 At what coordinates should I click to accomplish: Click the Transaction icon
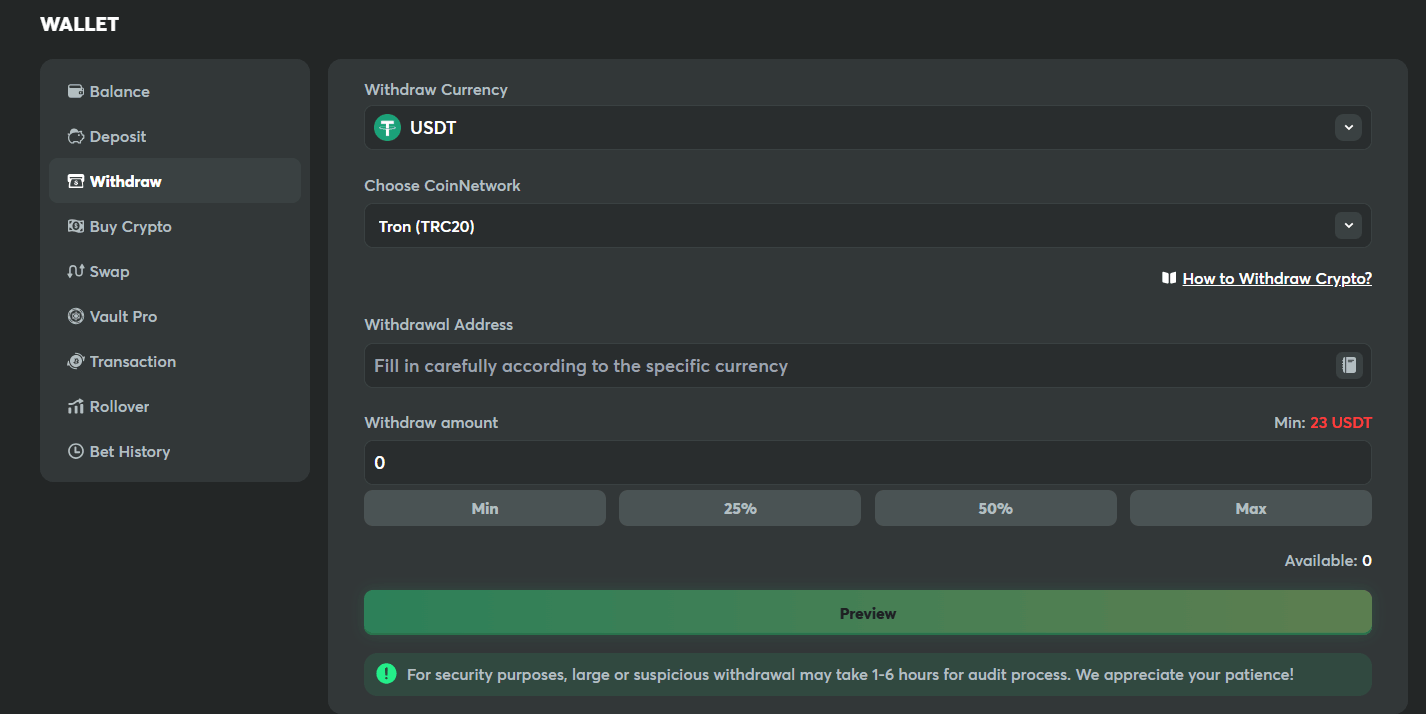[x=75, y=361]
